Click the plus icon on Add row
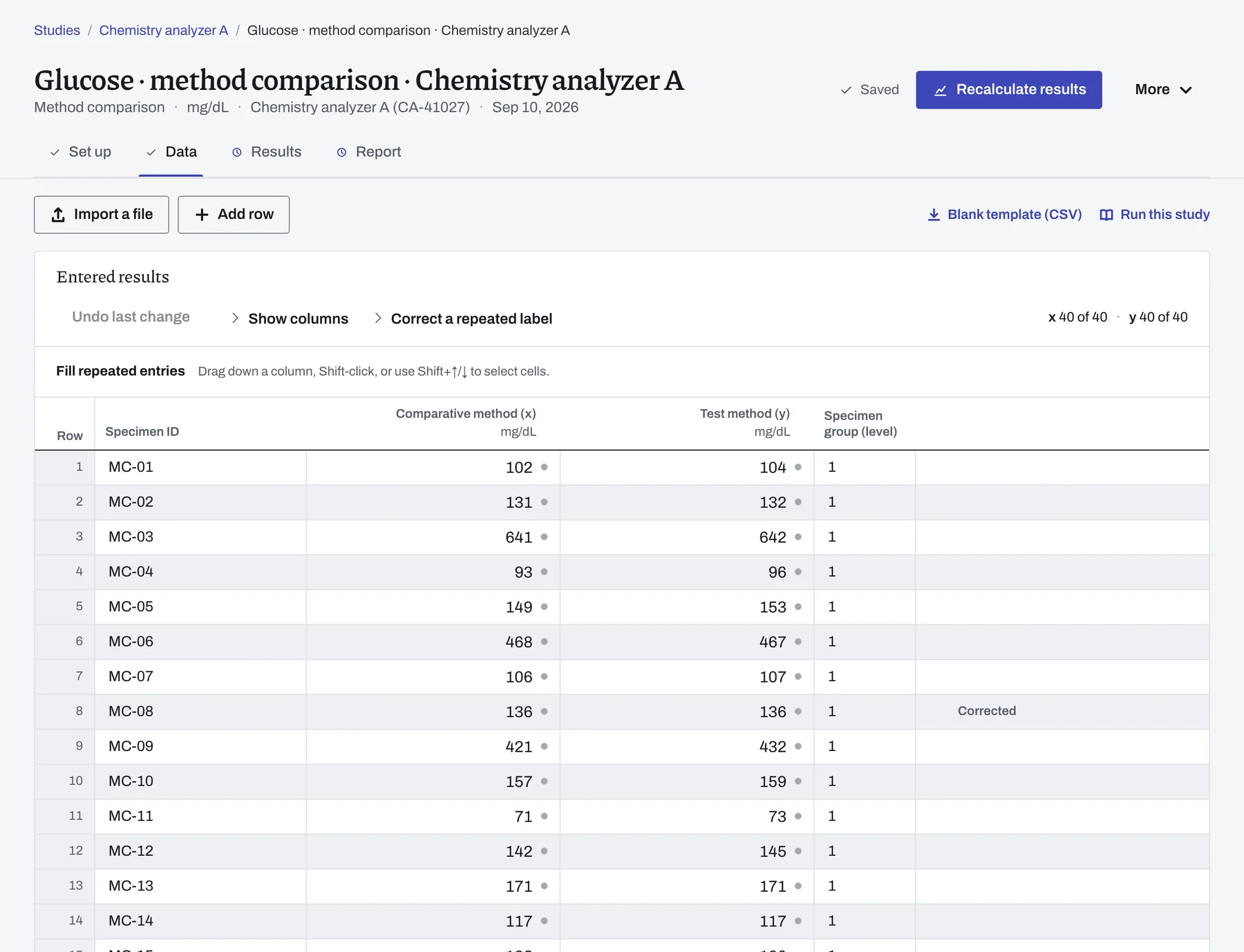Viewport: 1244px width, 952px height. point(202,215)
